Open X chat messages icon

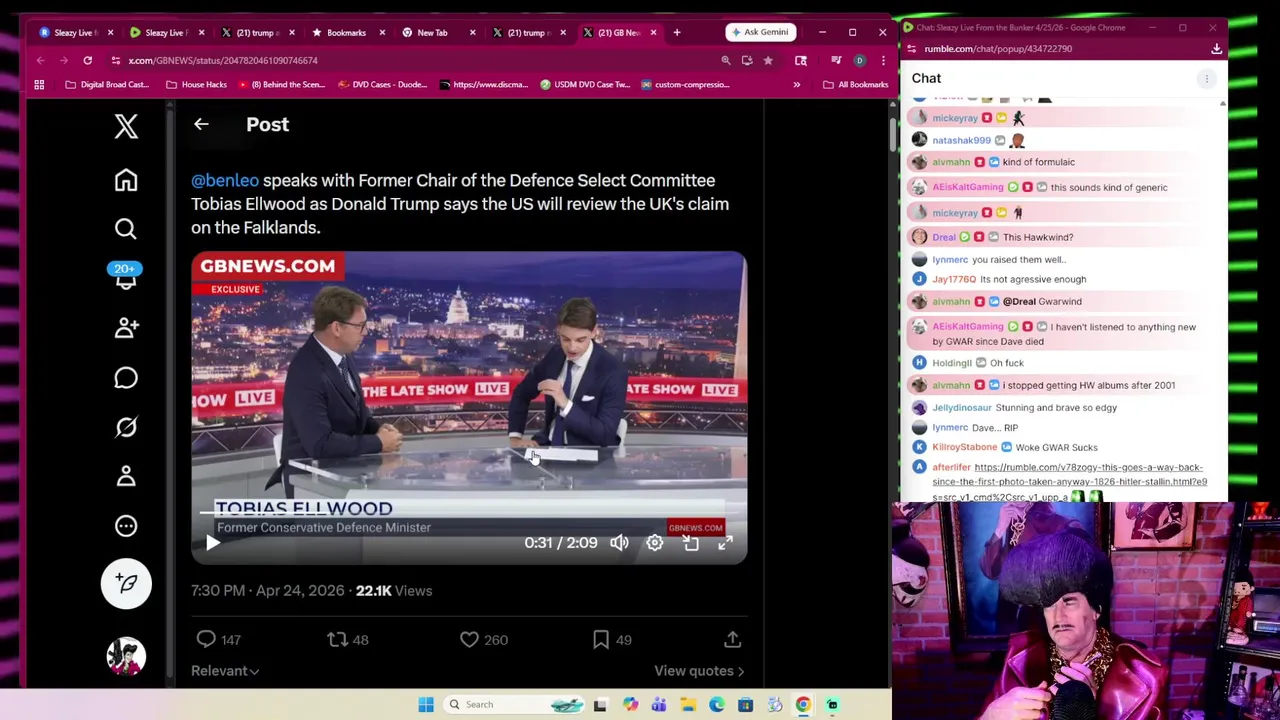coord(126,377)
